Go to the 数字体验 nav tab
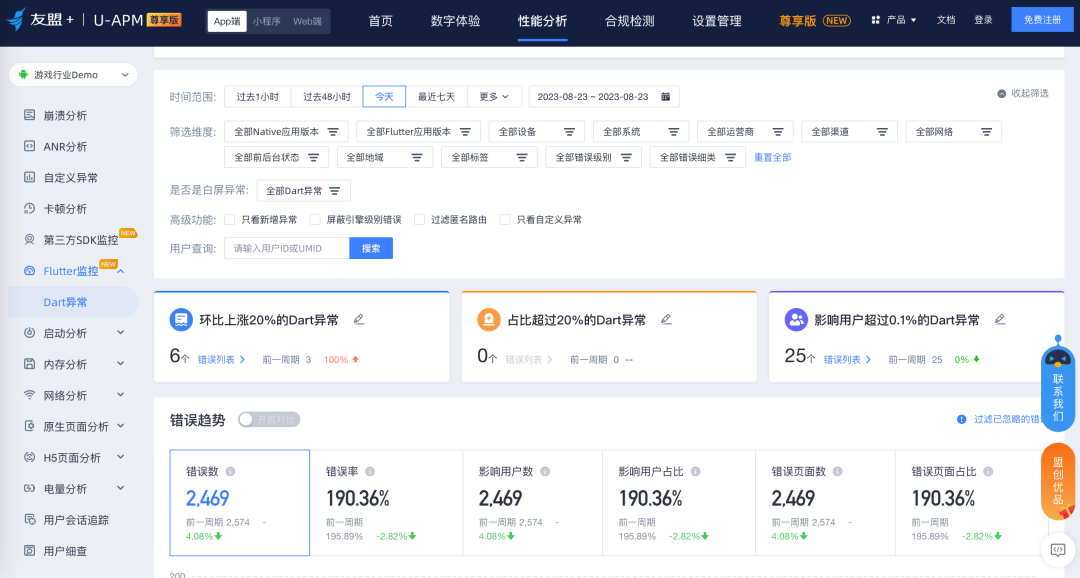This screenshot has height=578, width=1080. 455,21
